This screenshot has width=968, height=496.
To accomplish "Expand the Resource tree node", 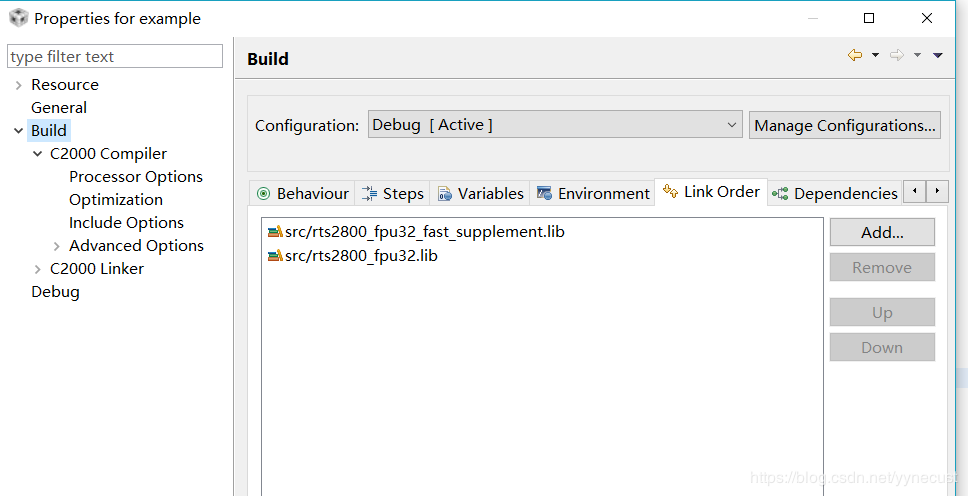I will [x=19, y=85].
